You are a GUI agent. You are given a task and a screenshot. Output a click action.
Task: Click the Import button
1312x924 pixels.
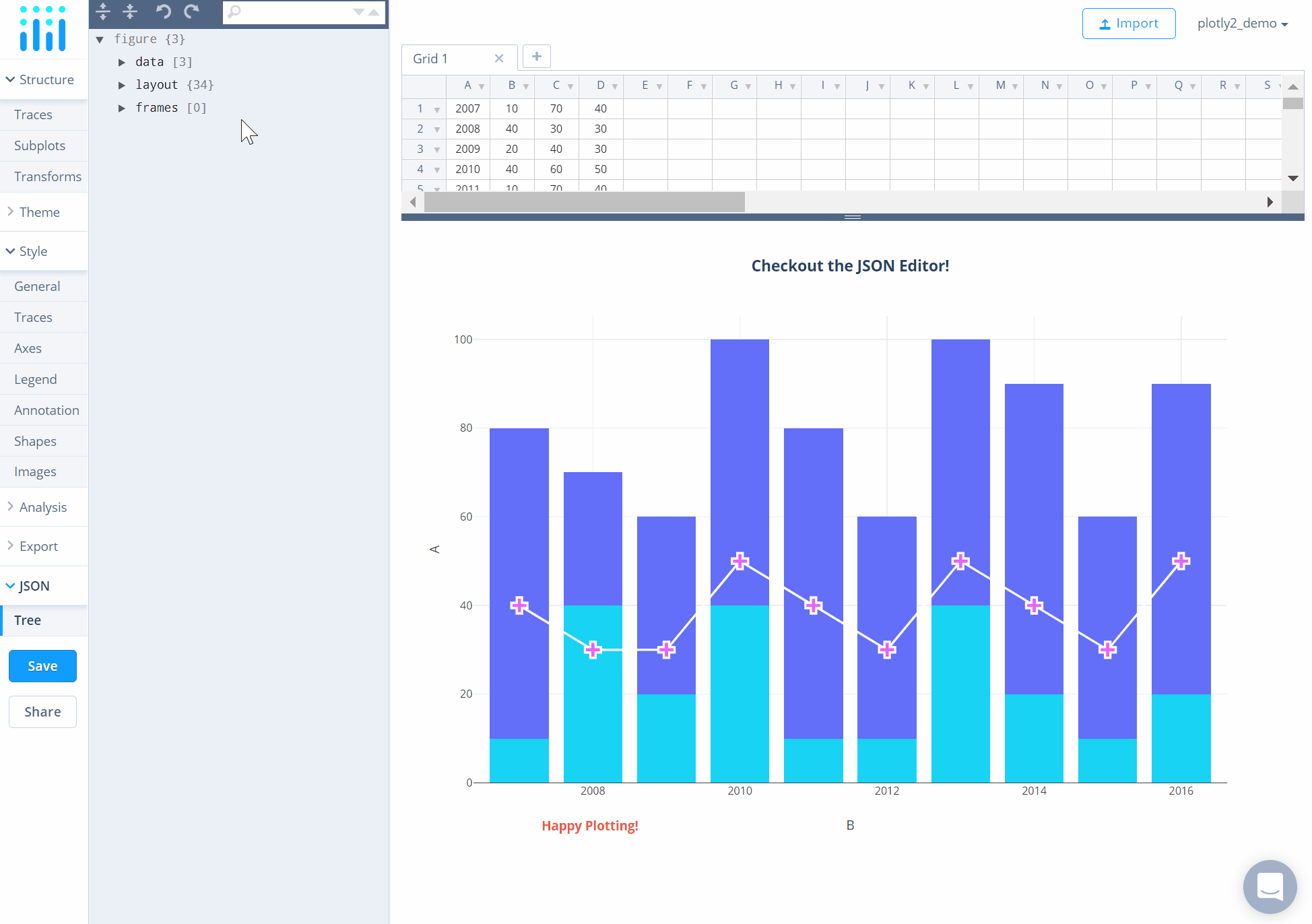click(1129, 24)
